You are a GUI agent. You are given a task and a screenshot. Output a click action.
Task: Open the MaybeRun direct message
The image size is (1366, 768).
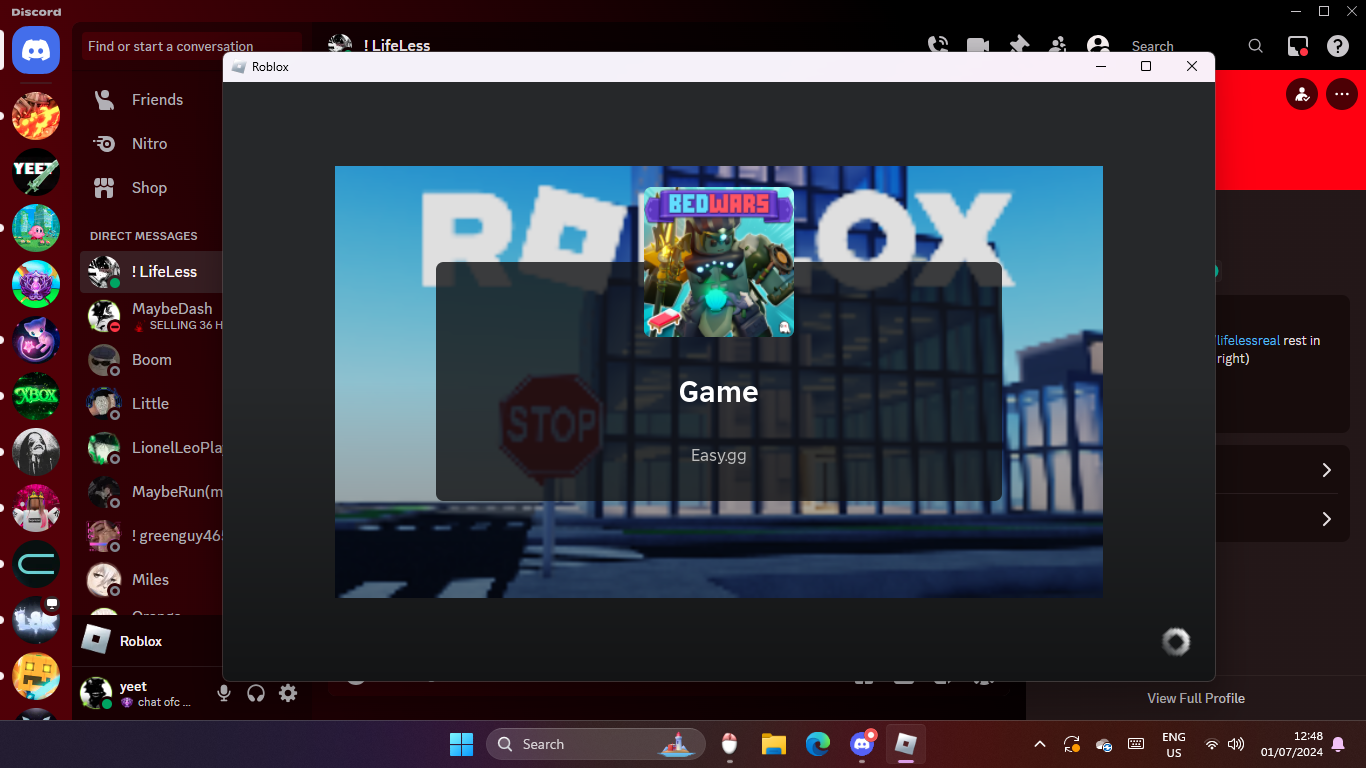(x=151, y=492)
